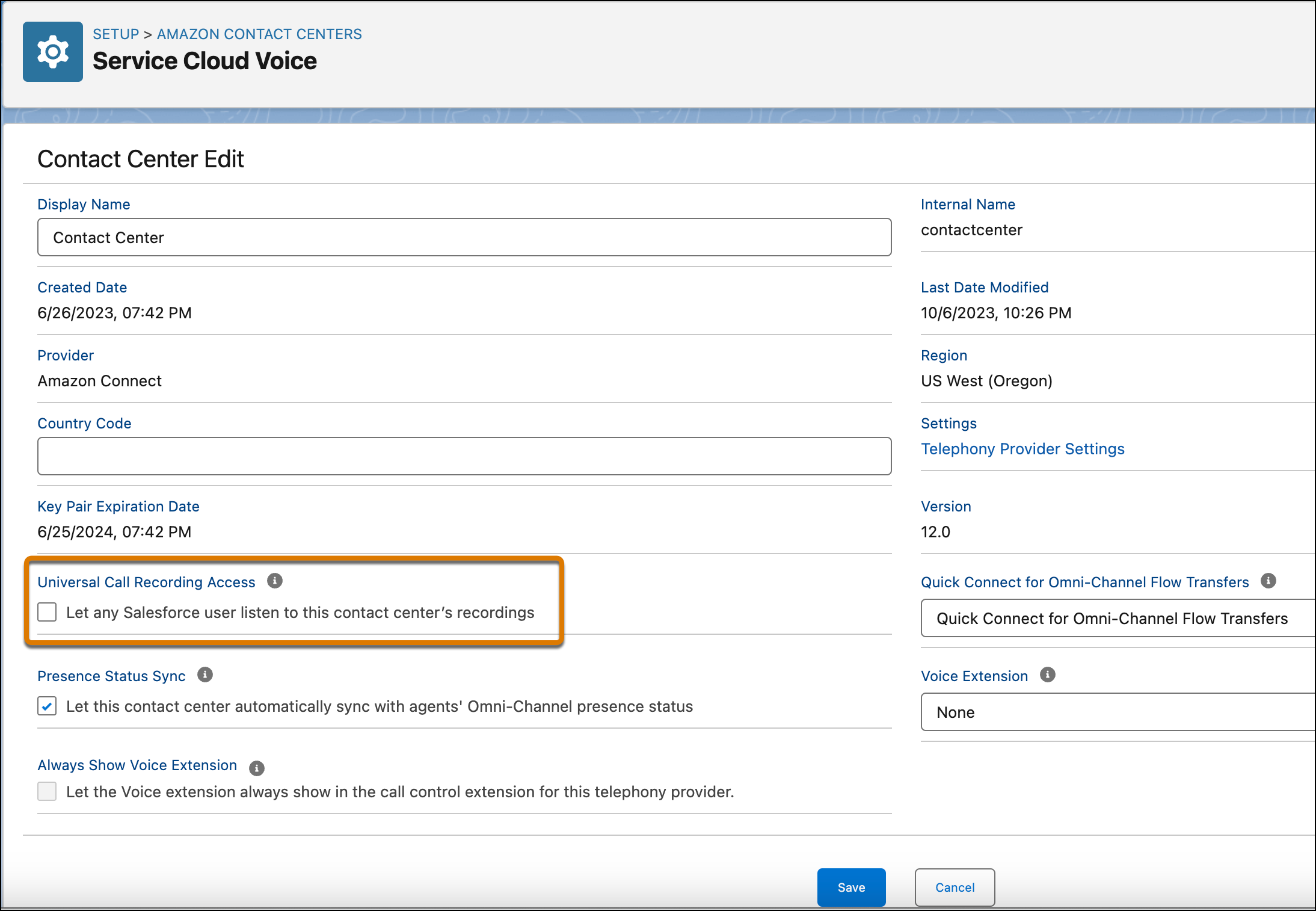Click the 'Region' field label

pos(944,356)
